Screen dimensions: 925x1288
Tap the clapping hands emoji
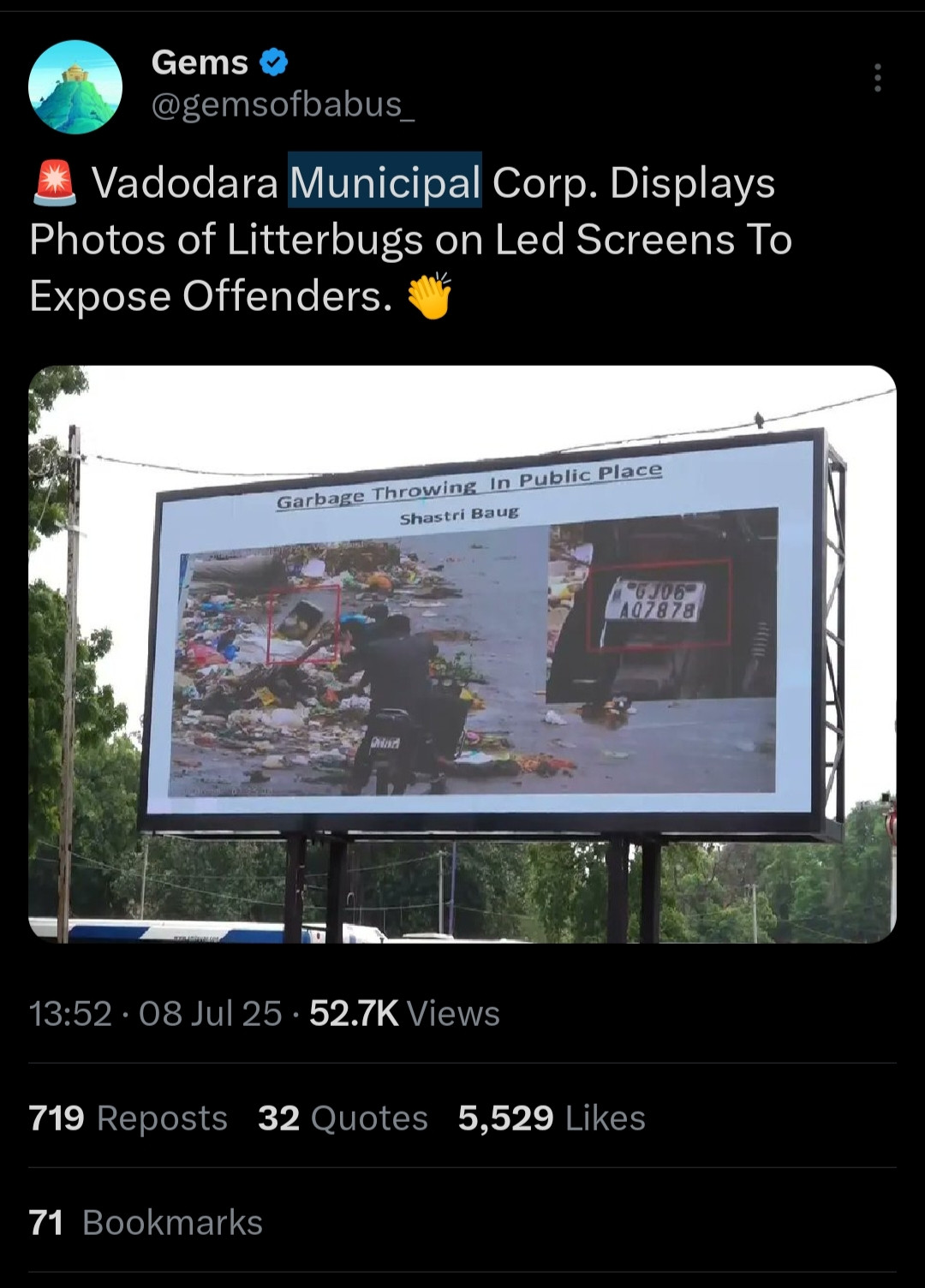click(x=430, y=295)
